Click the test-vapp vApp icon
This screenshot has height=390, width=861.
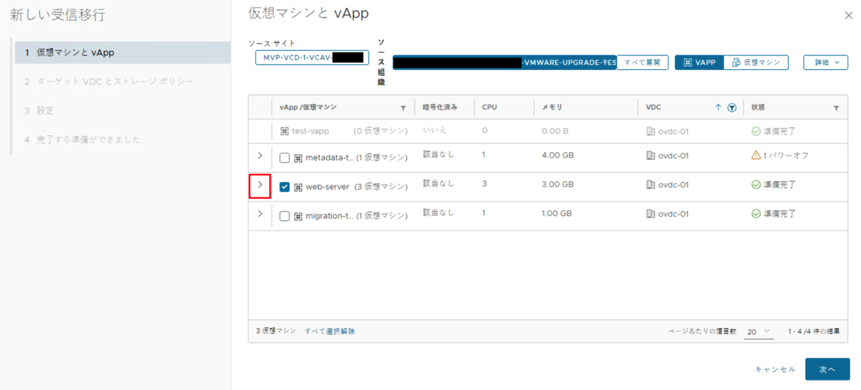[x=284, y=131]
